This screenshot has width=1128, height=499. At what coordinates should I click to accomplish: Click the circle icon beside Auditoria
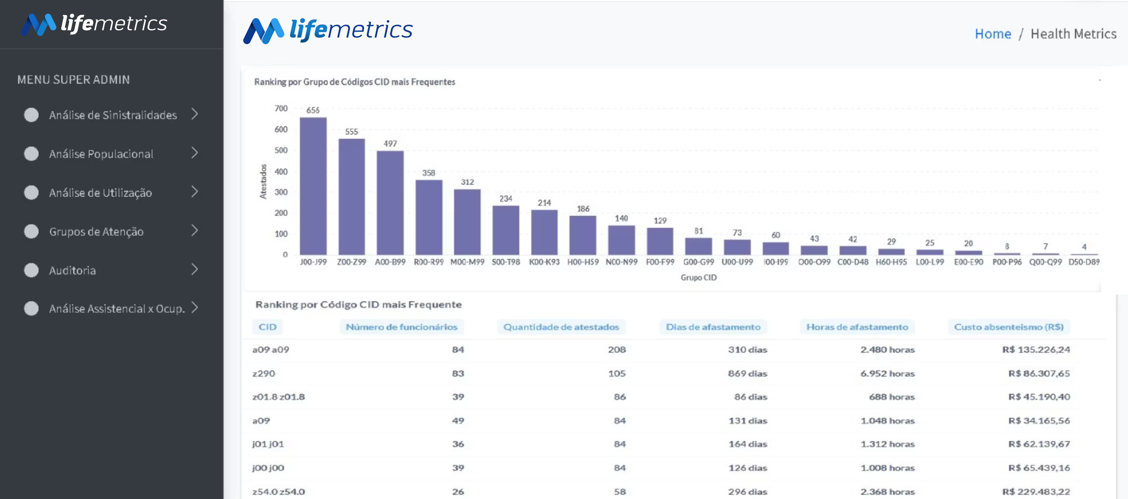coord(31,270)
